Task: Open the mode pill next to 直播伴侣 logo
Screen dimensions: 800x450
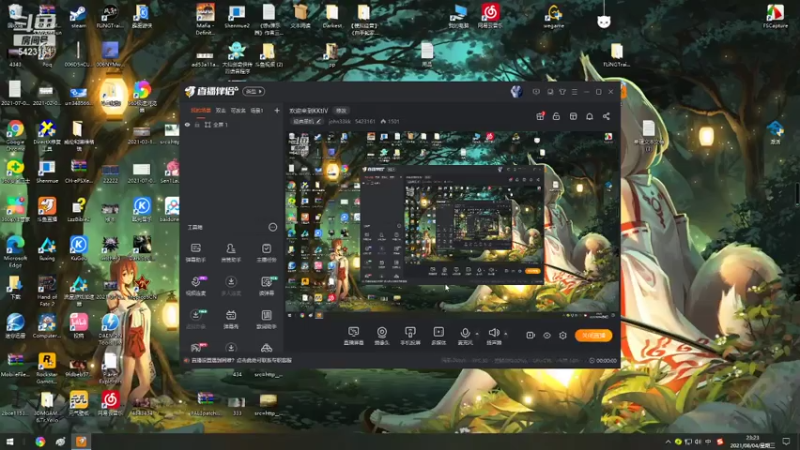Action: pyautogui.click(x=254, y=92)
